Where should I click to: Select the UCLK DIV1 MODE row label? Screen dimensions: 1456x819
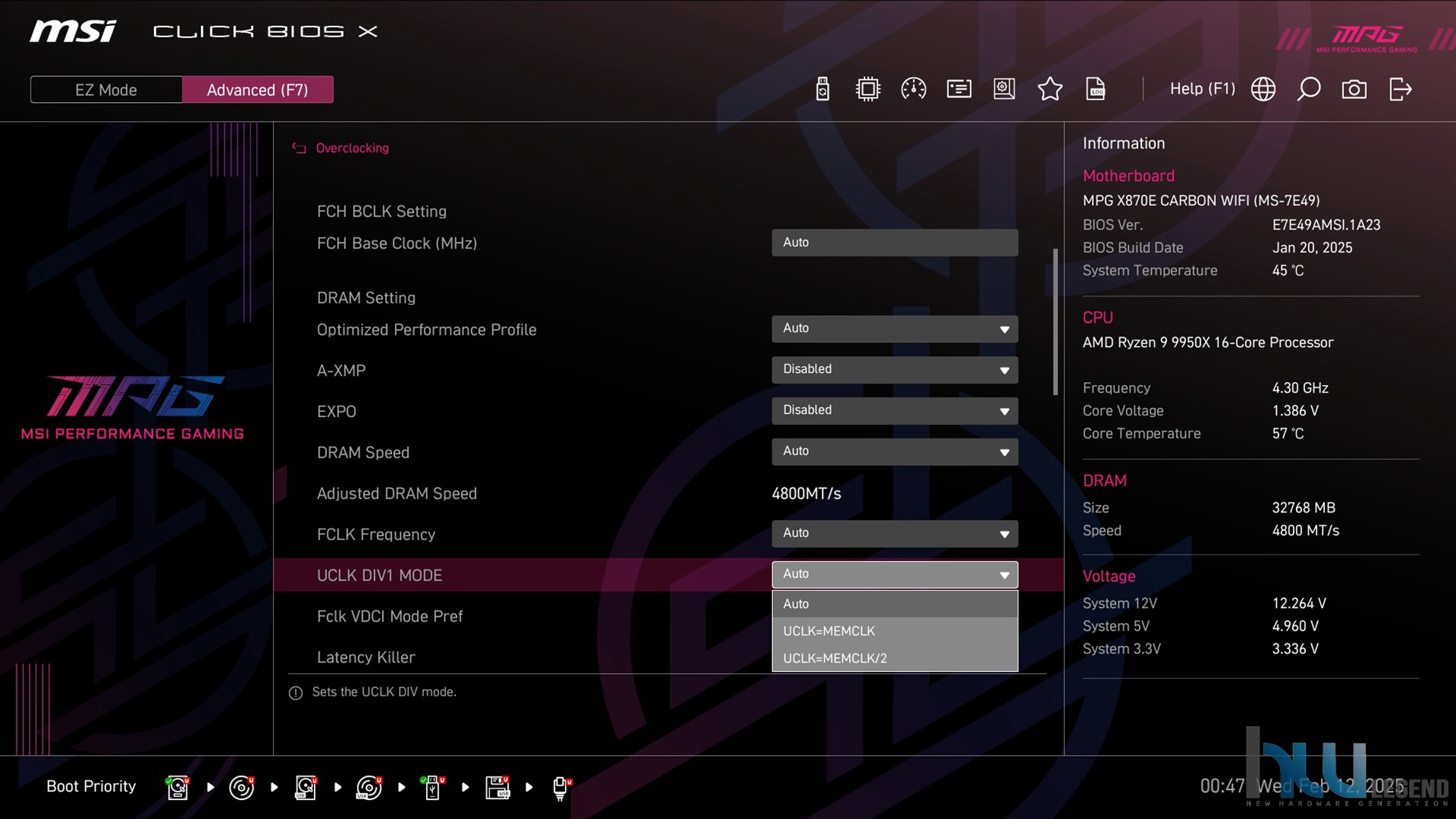(x=379, y=575)
